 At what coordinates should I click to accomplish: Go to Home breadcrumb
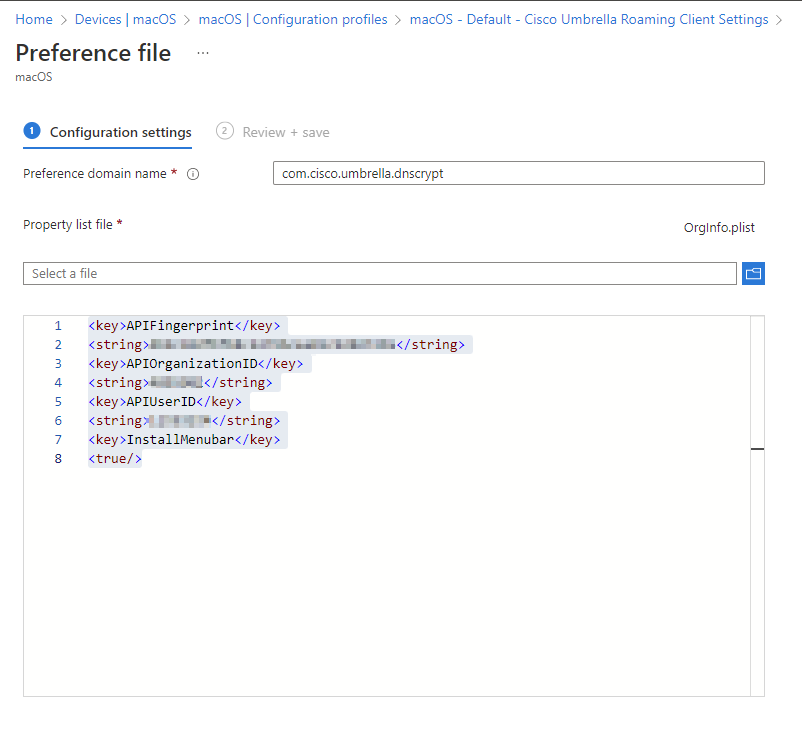34,19
